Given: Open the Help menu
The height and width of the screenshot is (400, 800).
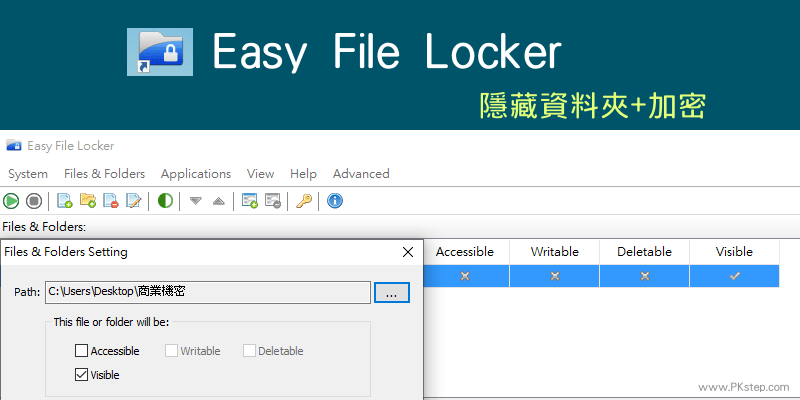Looking at the screenshot, I should 303,173.
